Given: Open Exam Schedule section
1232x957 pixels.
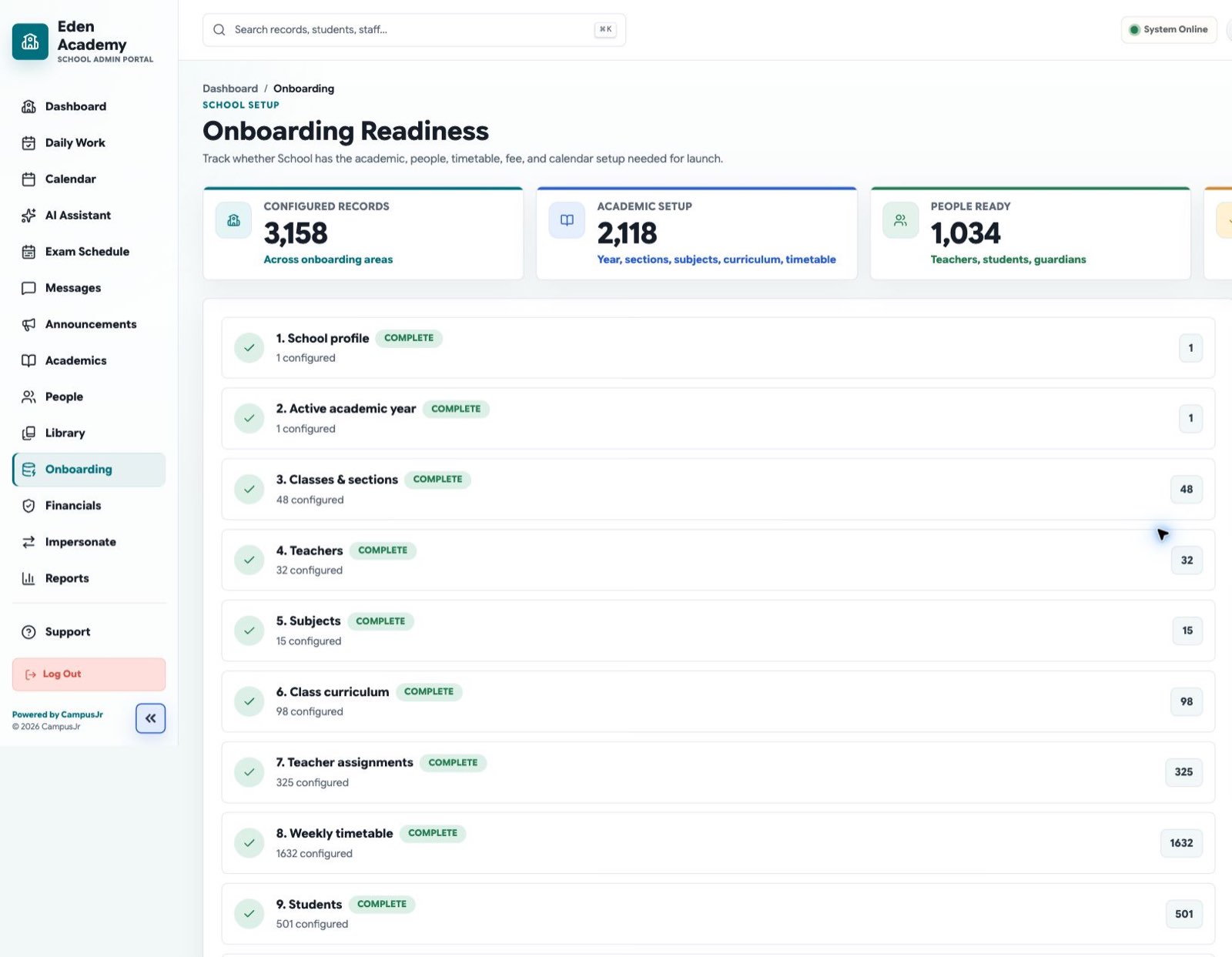Looking at the screenshot, I should 89,251.
